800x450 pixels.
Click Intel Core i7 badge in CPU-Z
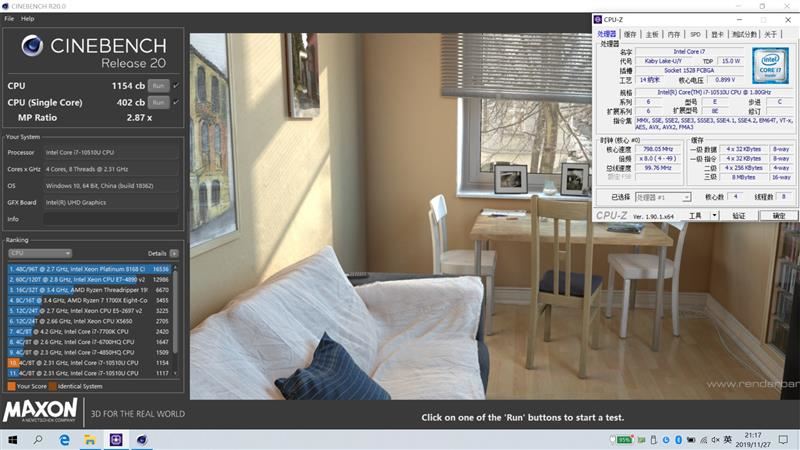[770, 65]
